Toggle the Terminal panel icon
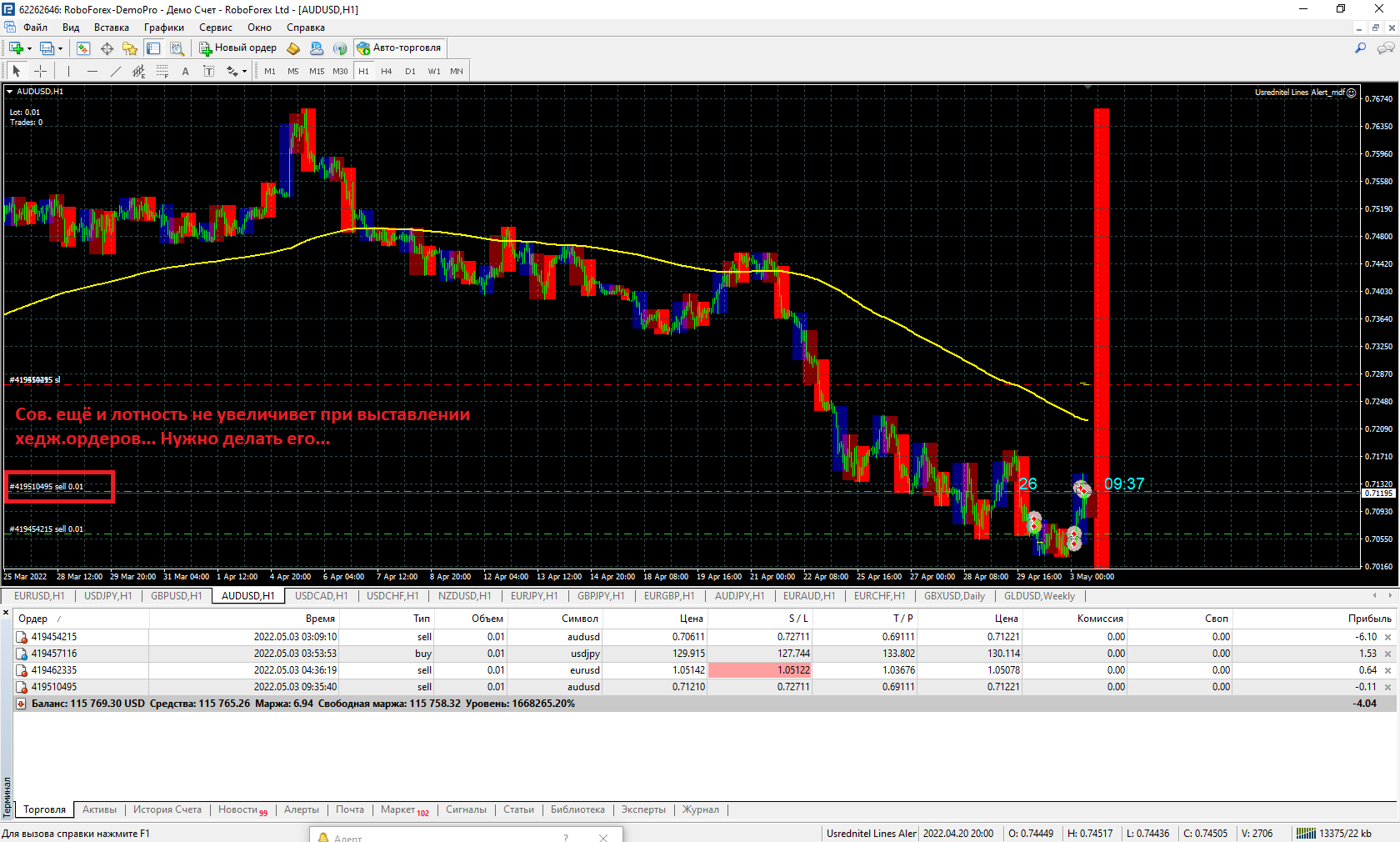 [153, 48]
